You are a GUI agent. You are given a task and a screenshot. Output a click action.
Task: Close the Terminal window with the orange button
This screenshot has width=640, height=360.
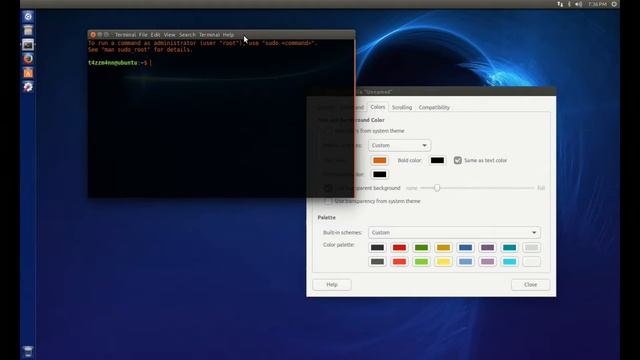click(93, 35)
